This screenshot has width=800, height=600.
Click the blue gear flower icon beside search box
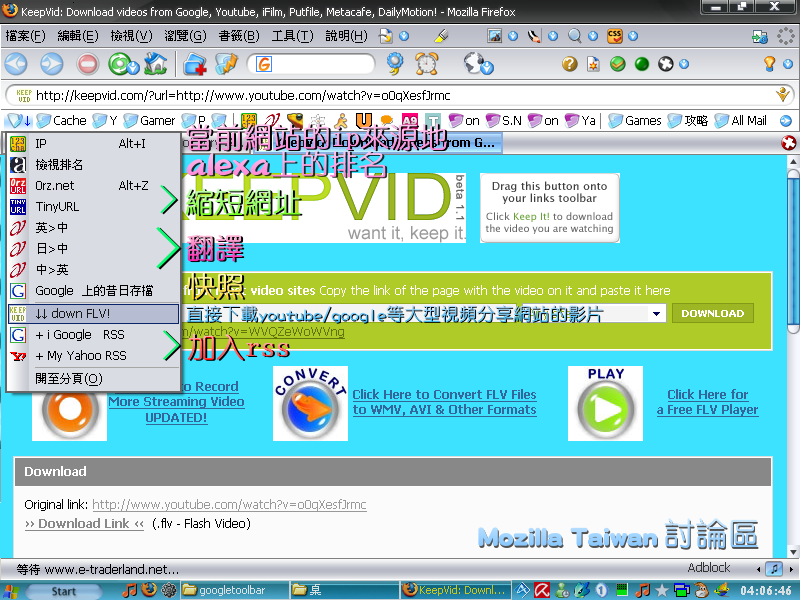click(x=394, y=63)
